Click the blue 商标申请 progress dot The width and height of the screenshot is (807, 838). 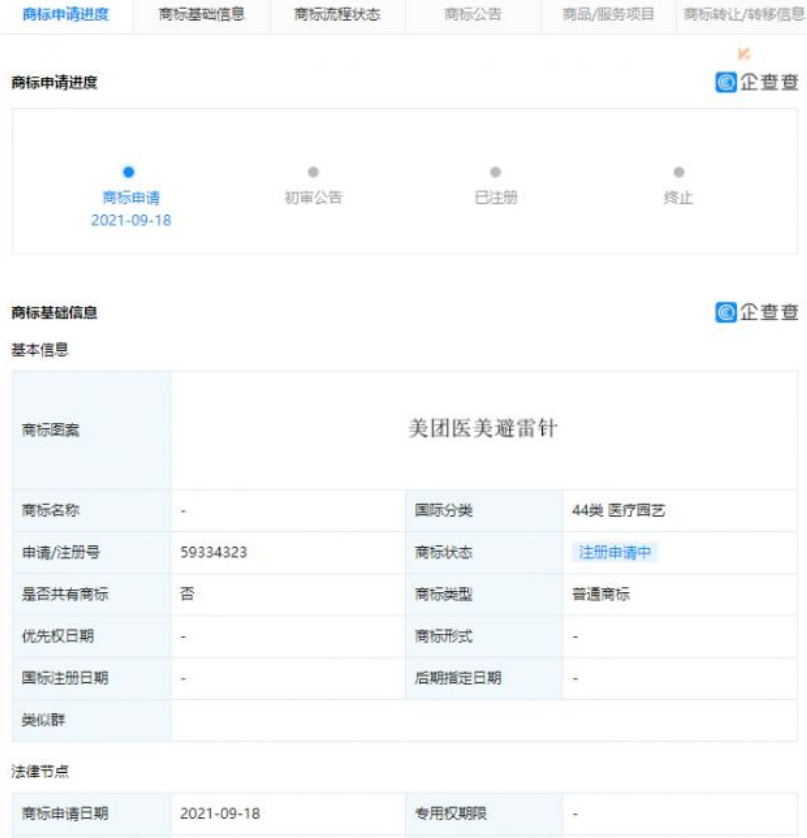tap(129, 173)
